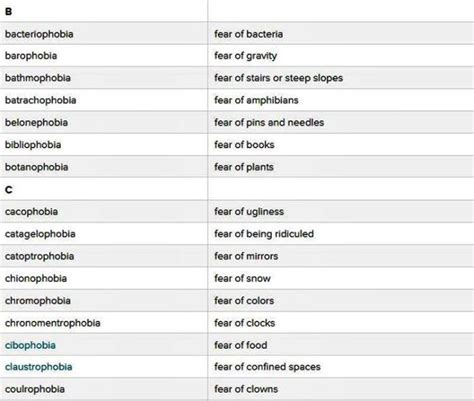Open the claustrophobia link
The height and width of the screenshot is (401, 474).
(39, 367)
